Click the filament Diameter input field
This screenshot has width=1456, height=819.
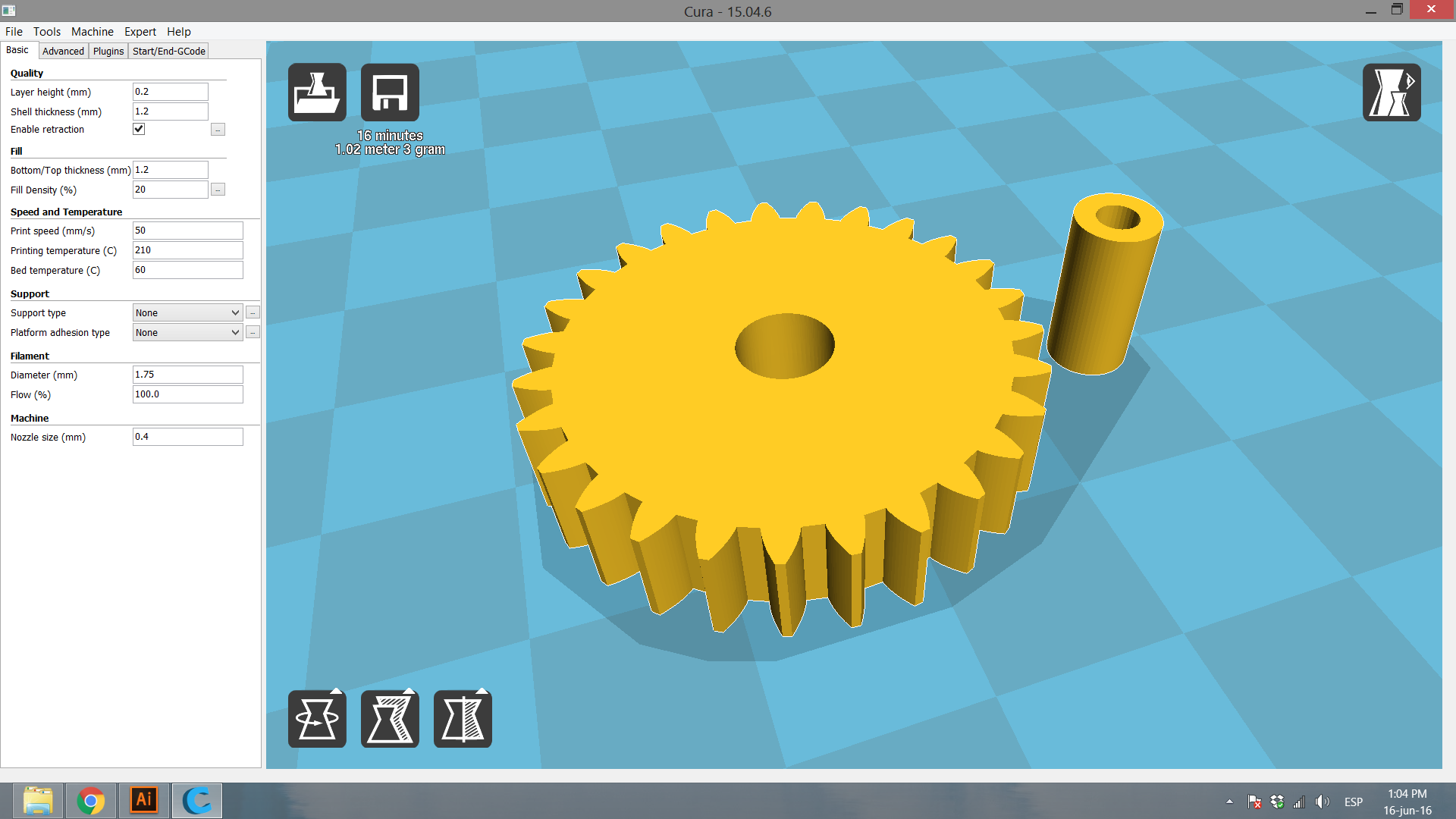(x=188, y=375)
